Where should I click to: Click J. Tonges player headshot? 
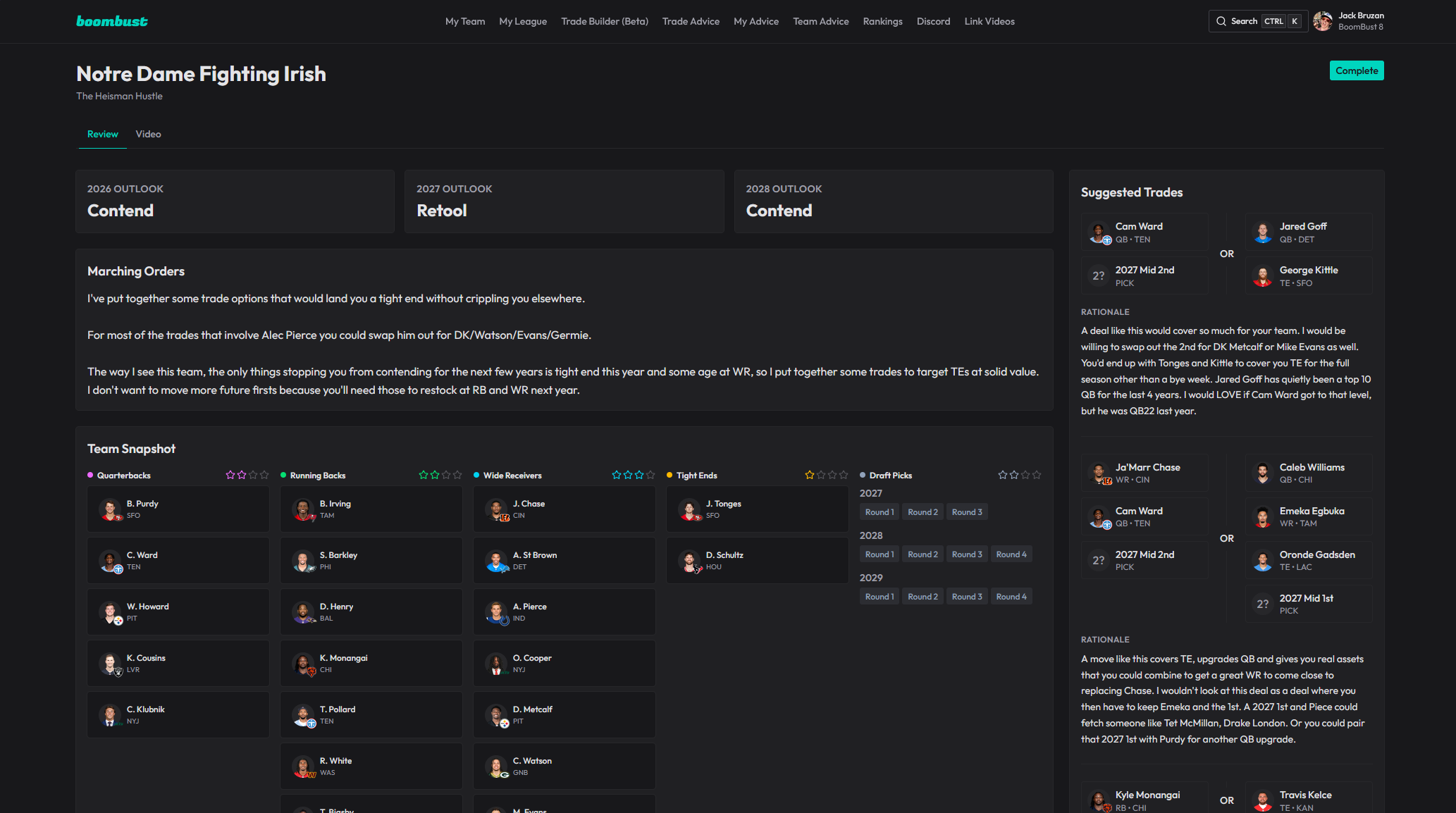(689, 509)
